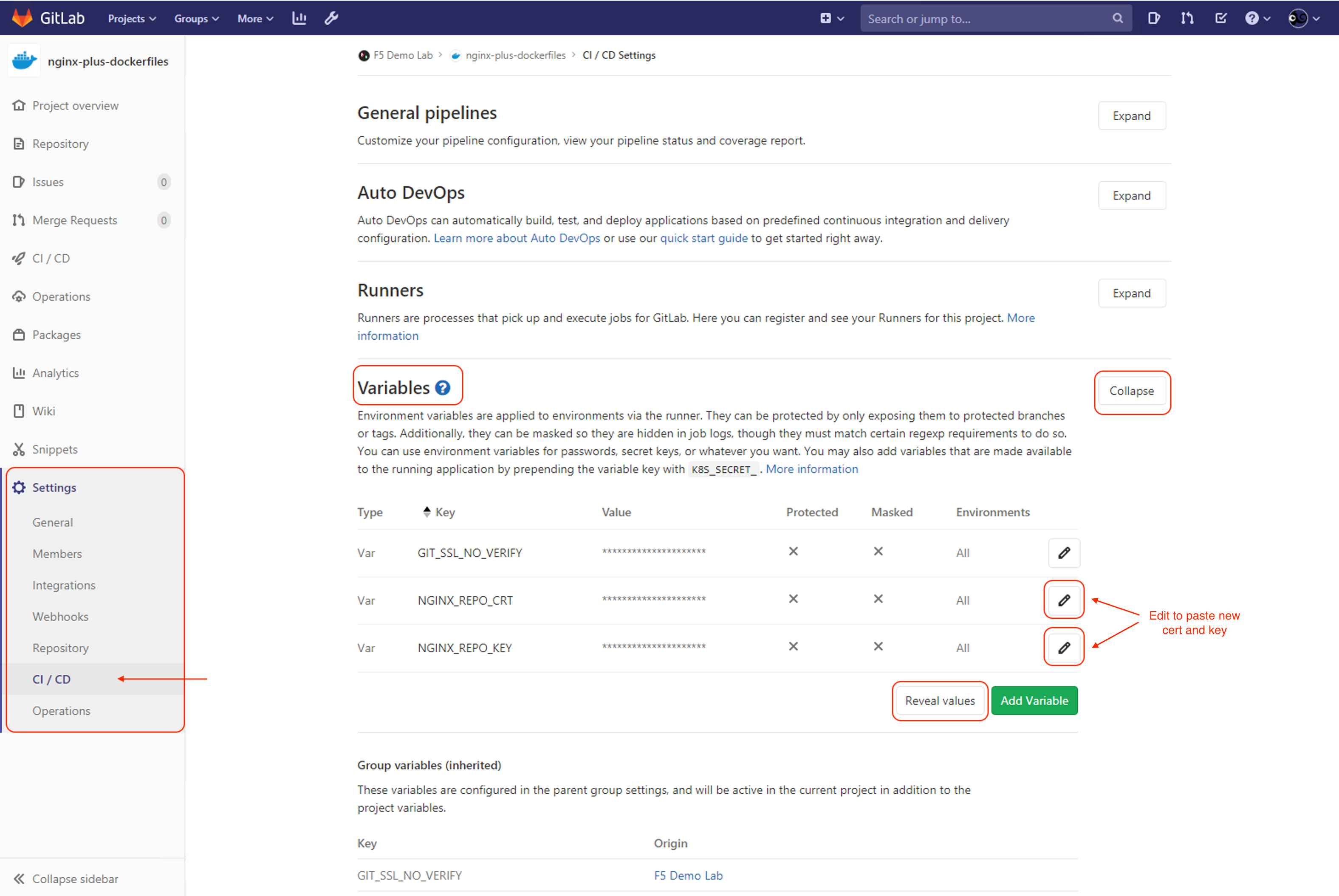Open the Projects dropdown in top bar
Screen dimensions: 1339x896
[x=131, y=18]
